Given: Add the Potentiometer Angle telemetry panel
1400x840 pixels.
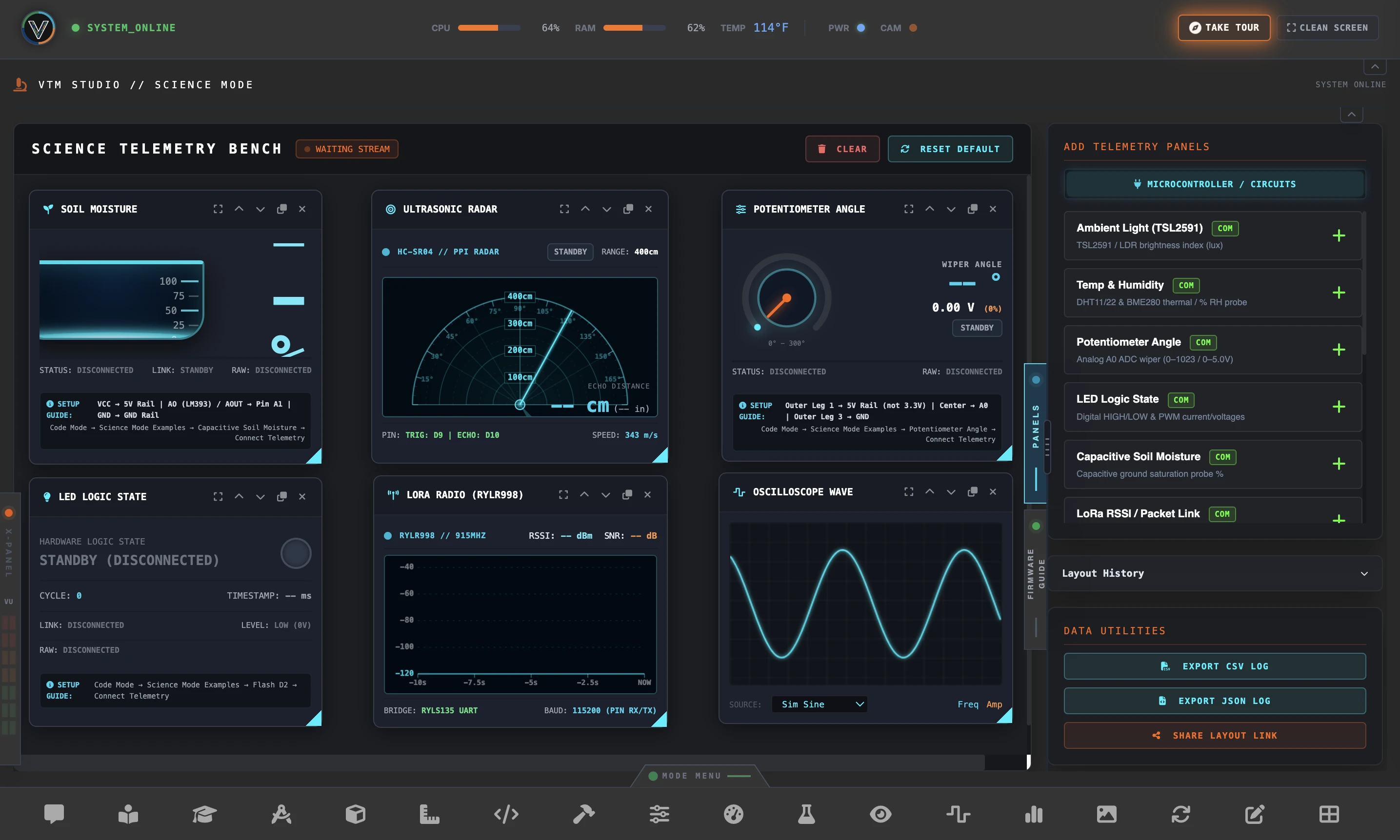Looking at the screenshot, I should (x=1339, y=350).
